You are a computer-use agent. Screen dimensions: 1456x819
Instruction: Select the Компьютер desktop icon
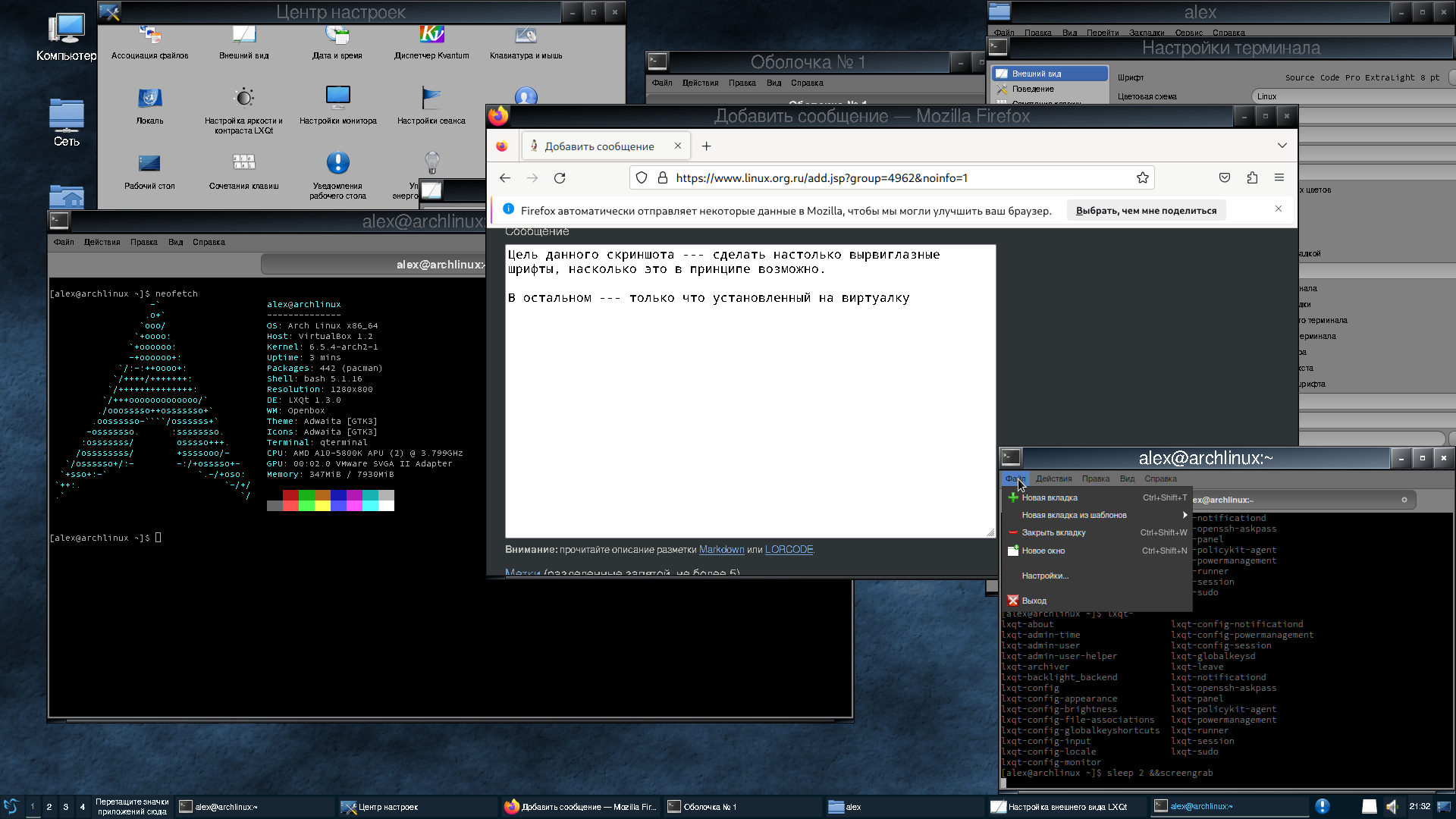click(67, 37)
